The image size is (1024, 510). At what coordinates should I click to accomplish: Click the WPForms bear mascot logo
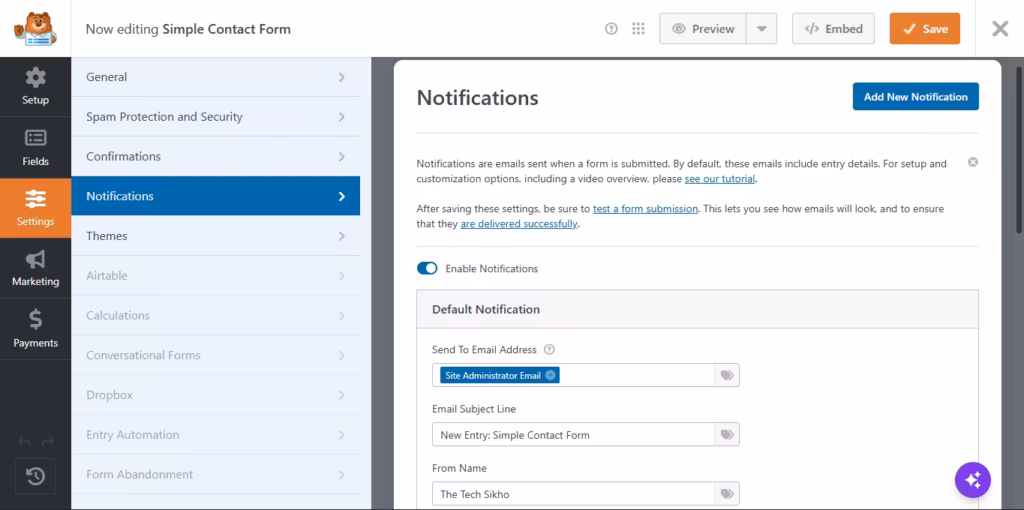pyautogui.click(x=35, y=29)
